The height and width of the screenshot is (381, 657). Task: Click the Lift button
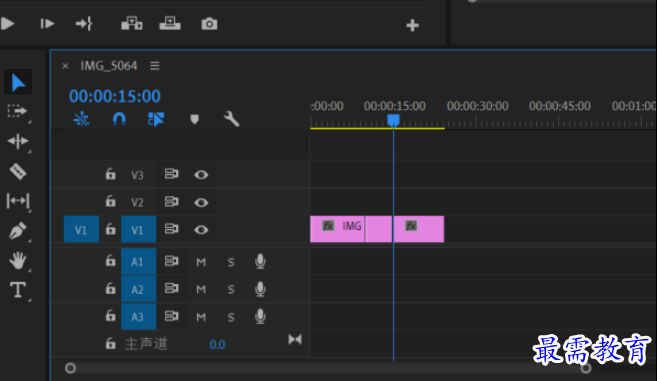[x=132, y=23]
